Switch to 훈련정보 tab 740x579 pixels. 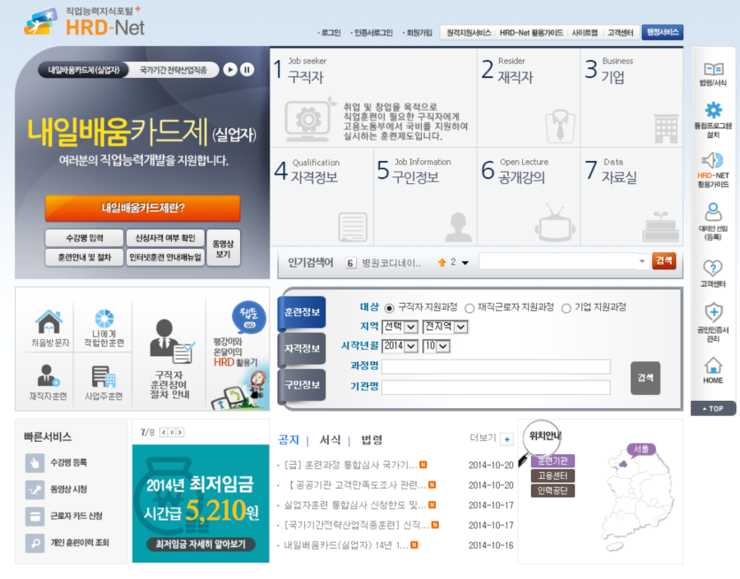[302, 312]
